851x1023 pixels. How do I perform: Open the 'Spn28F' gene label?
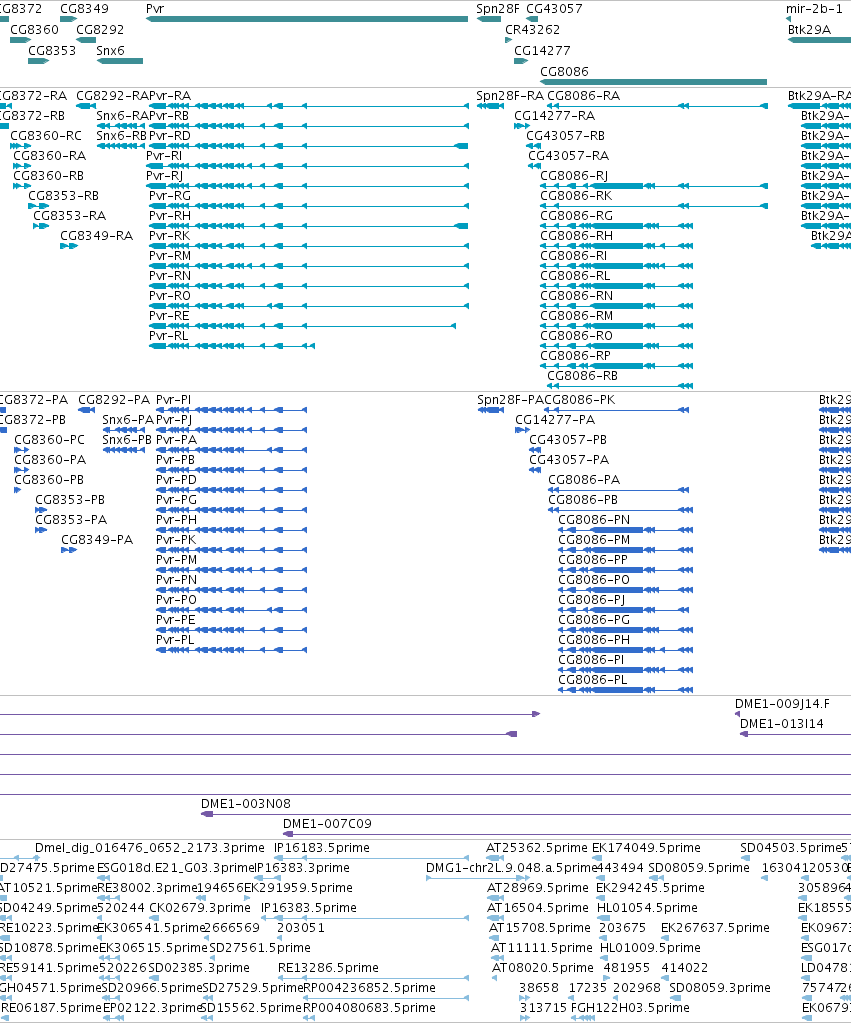point(498,8)
